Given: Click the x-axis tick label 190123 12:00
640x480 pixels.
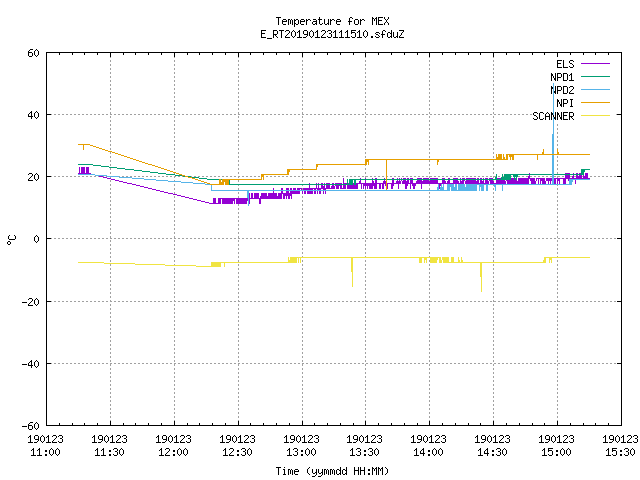Looking at the screenshot, I should [x=173, y=446].
